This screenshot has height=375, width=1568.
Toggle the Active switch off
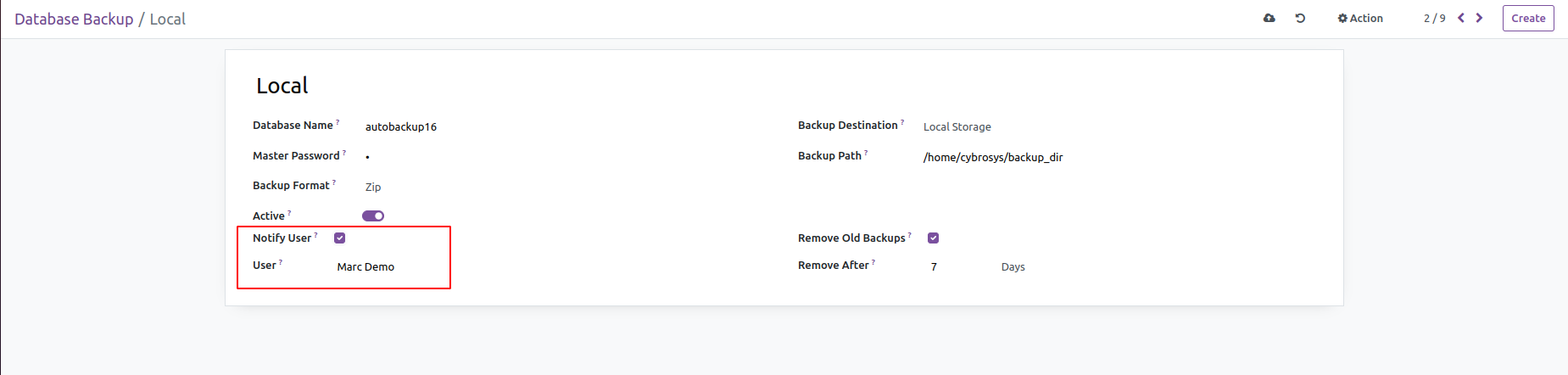[x=373, y=215]
